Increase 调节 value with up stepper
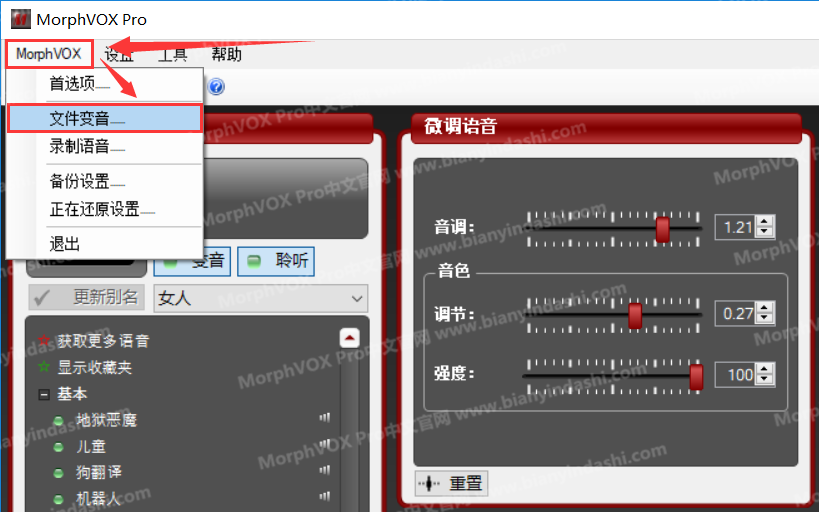 (x=765, y=308)
